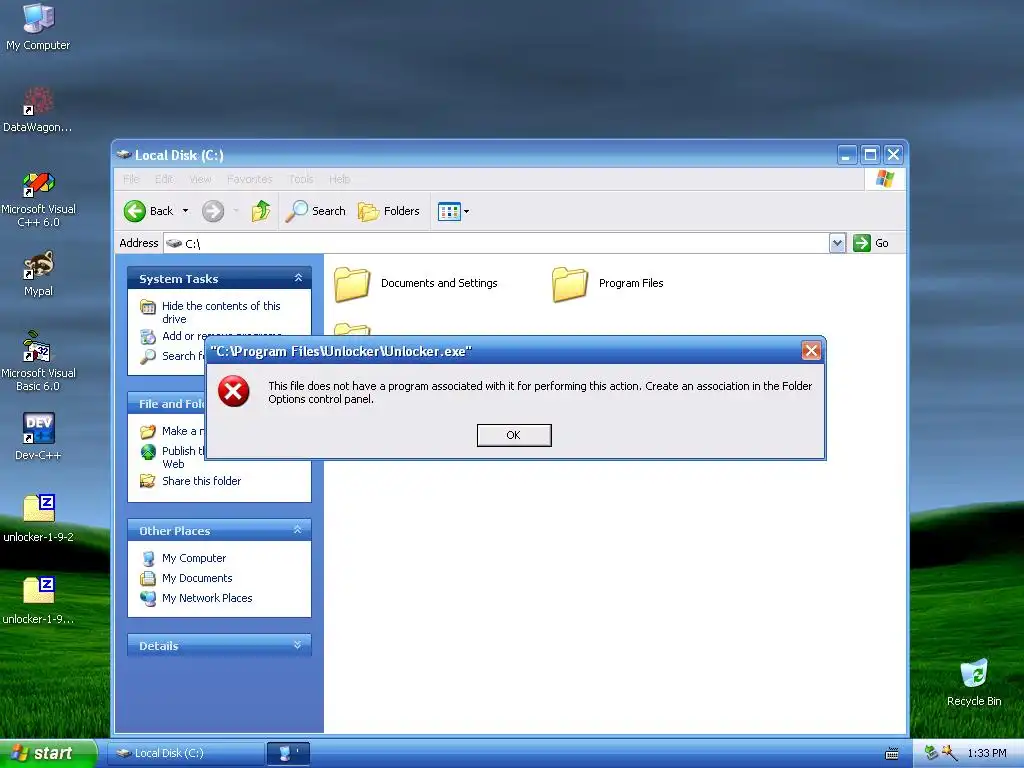The image size is (1024, 768).
Task: Select the Program Files folder
Action: 608,283
